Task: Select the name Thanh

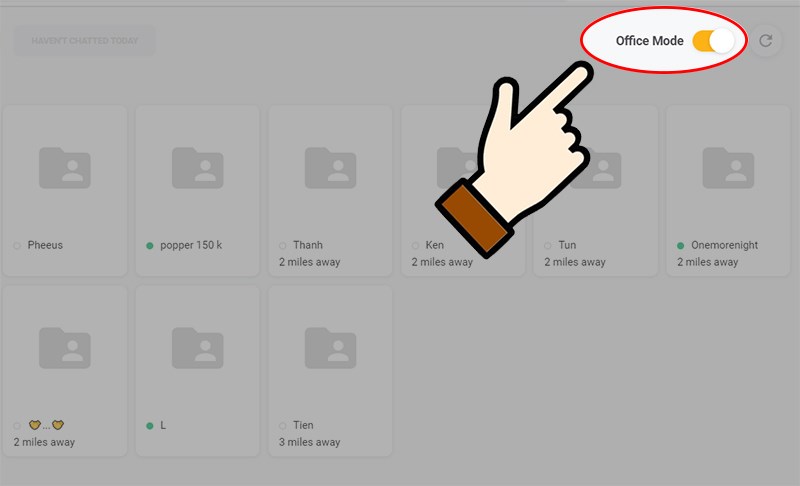Action: tap(308, 245)
